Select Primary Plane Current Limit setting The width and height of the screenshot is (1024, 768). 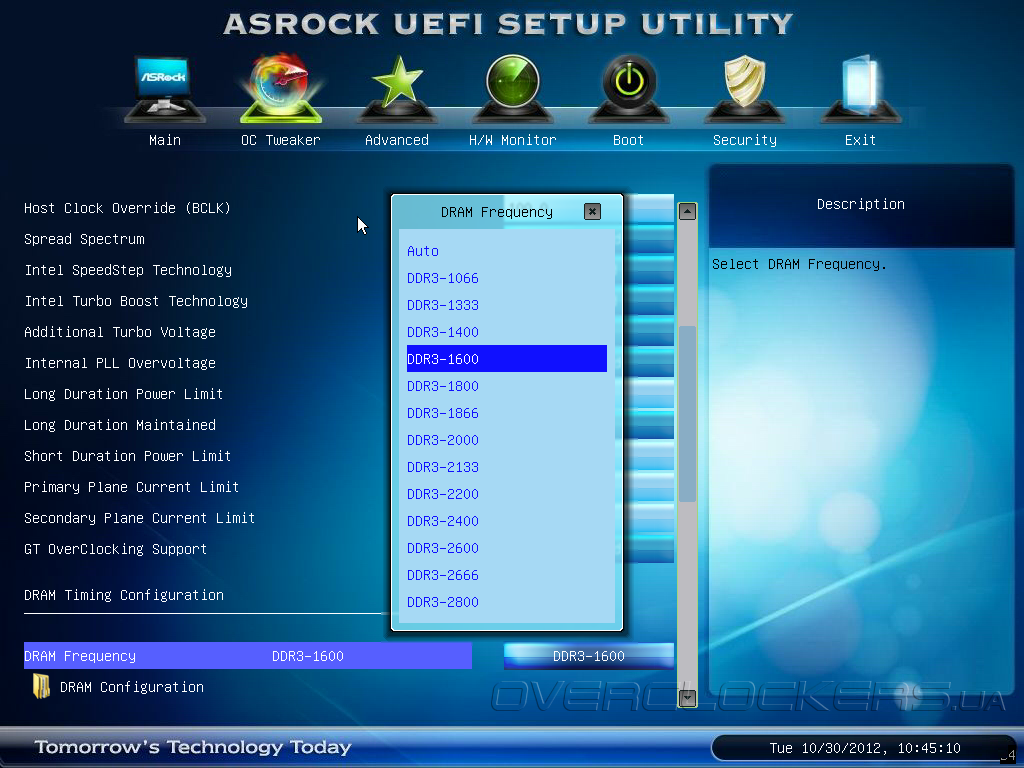click(131, 487)
